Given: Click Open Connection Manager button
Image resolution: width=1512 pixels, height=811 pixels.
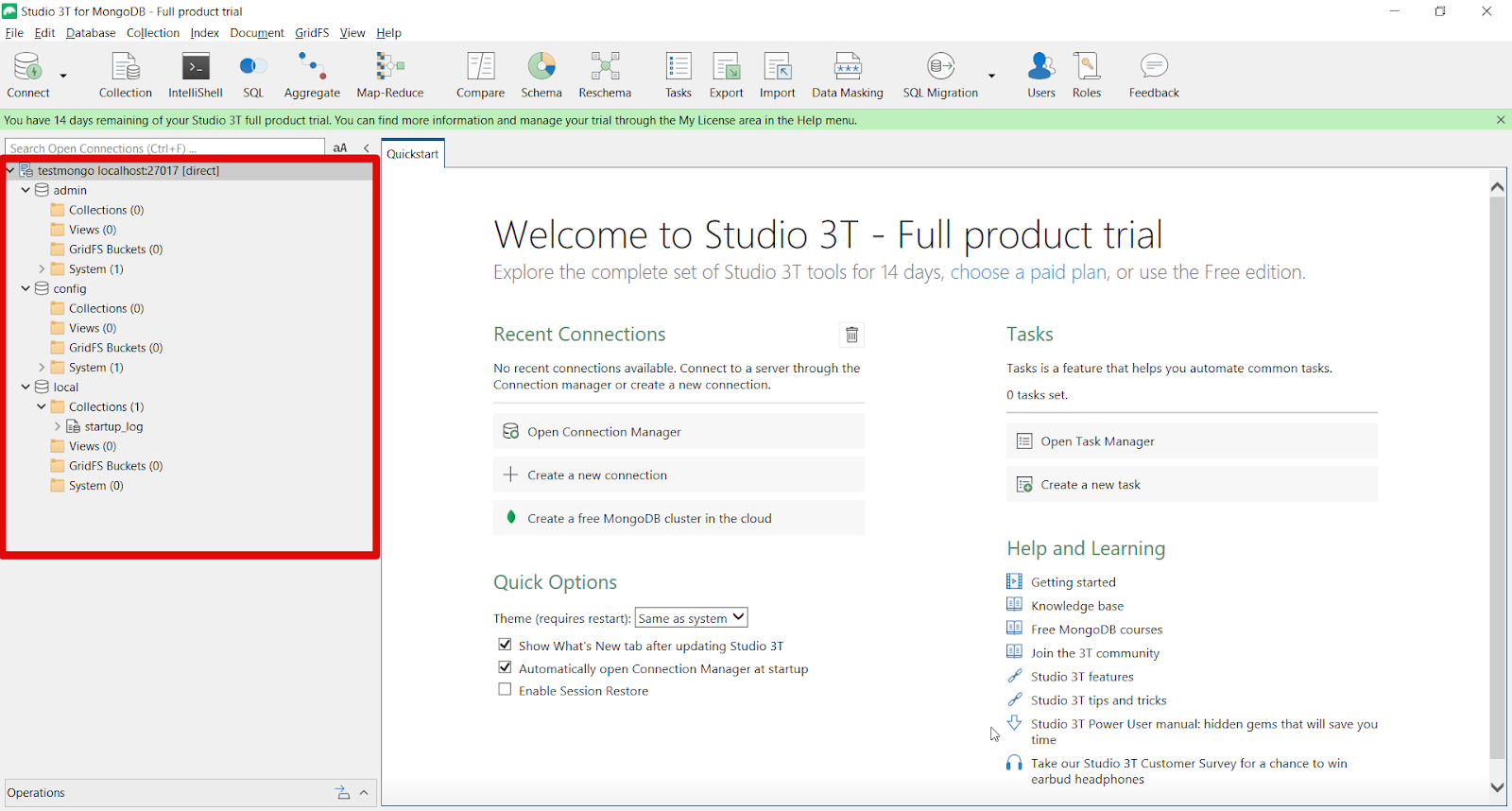Looking at the screenshot, I should [679, 432].
